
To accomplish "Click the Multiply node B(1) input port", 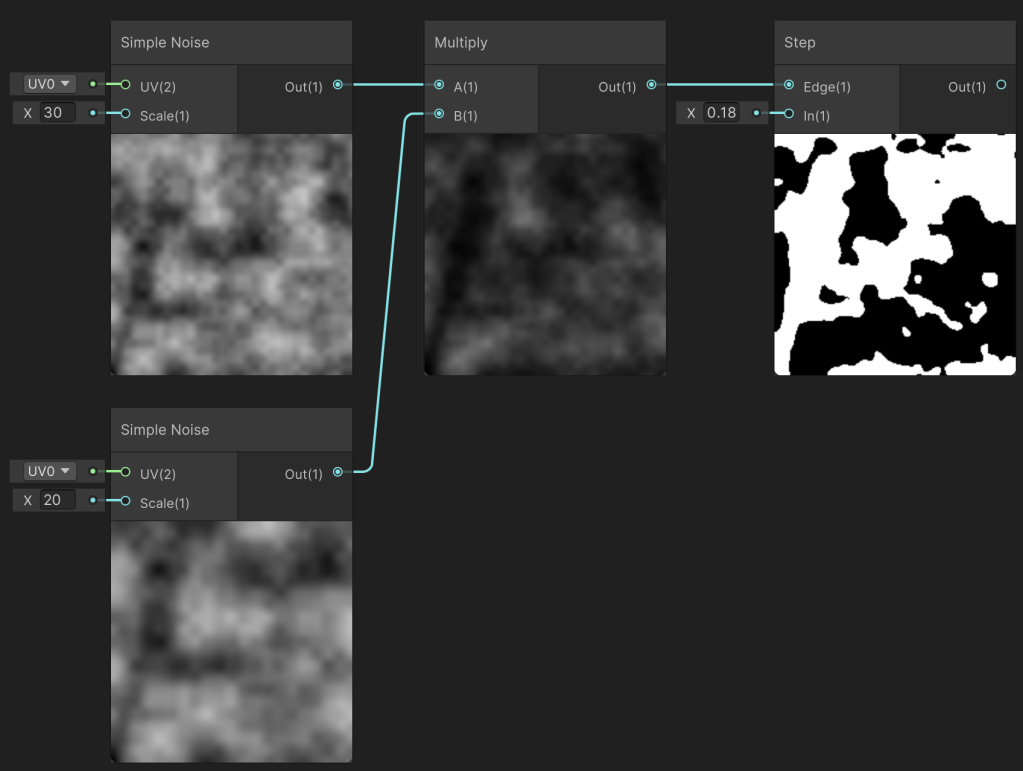I will point(439,115).
